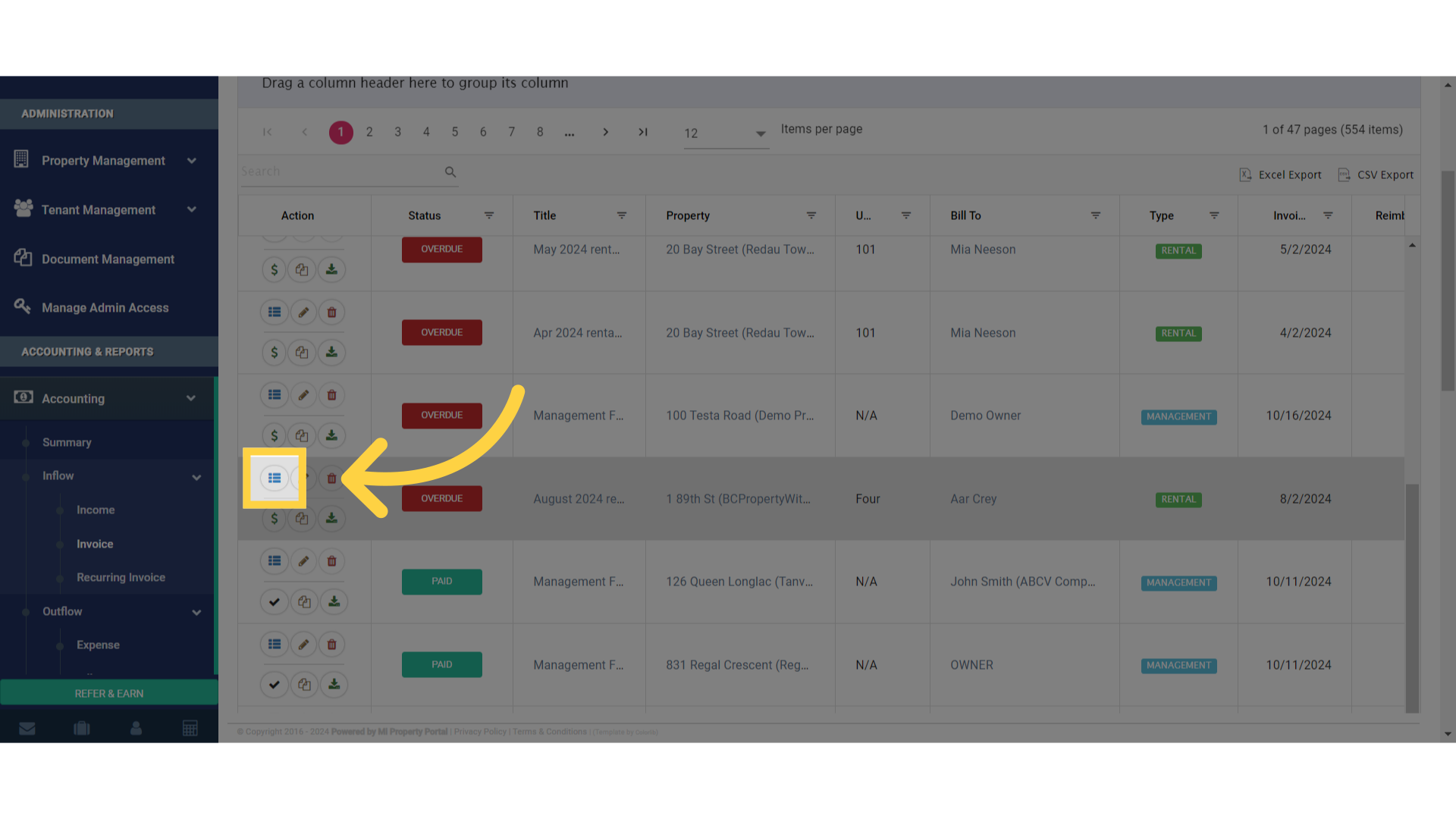The width and height of the screenshot is (1456, 819).
Task: Click the copy icon on the May 2024 rent row
Action: tap(302, 269)
